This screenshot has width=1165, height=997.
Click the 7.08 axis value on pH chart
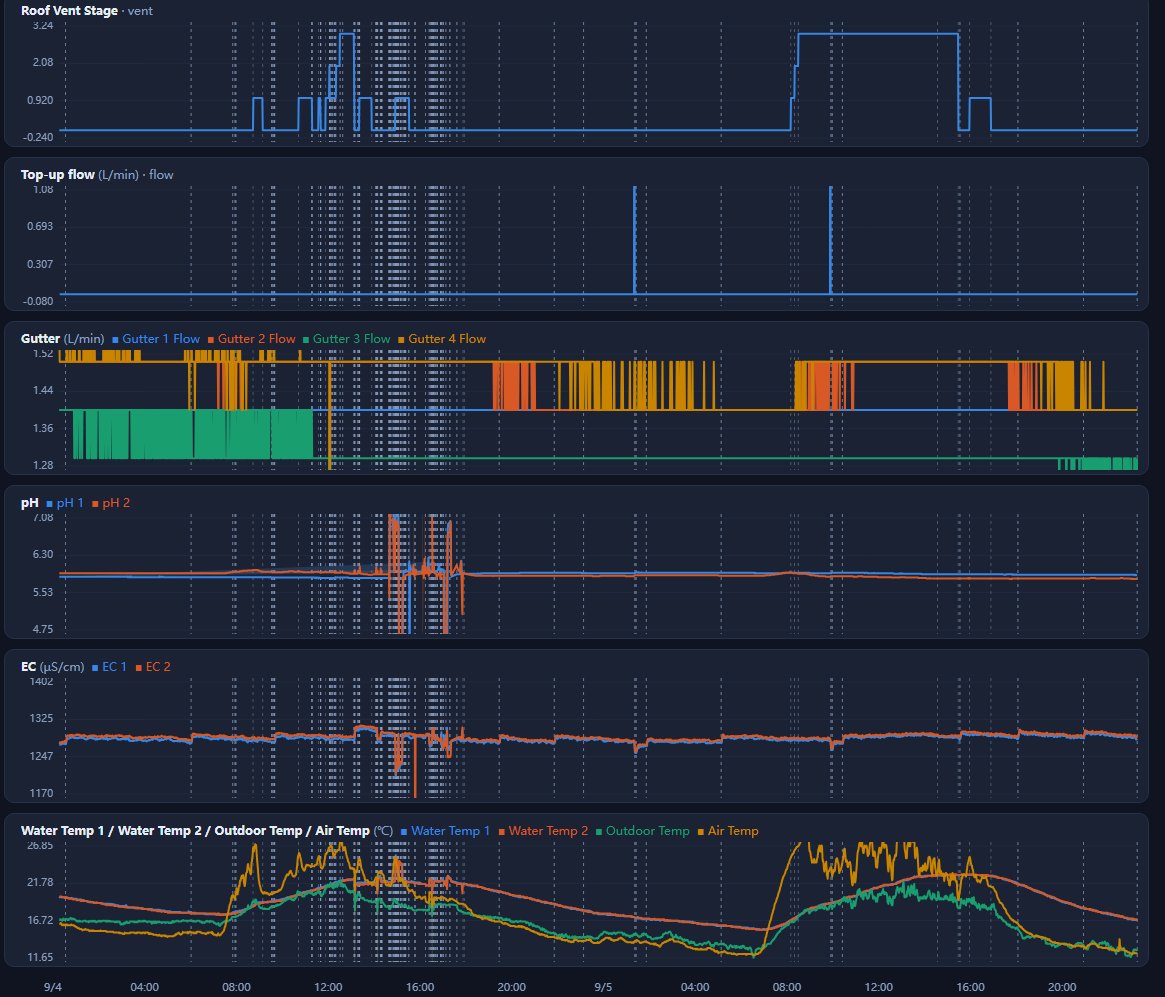coord(43,517)
